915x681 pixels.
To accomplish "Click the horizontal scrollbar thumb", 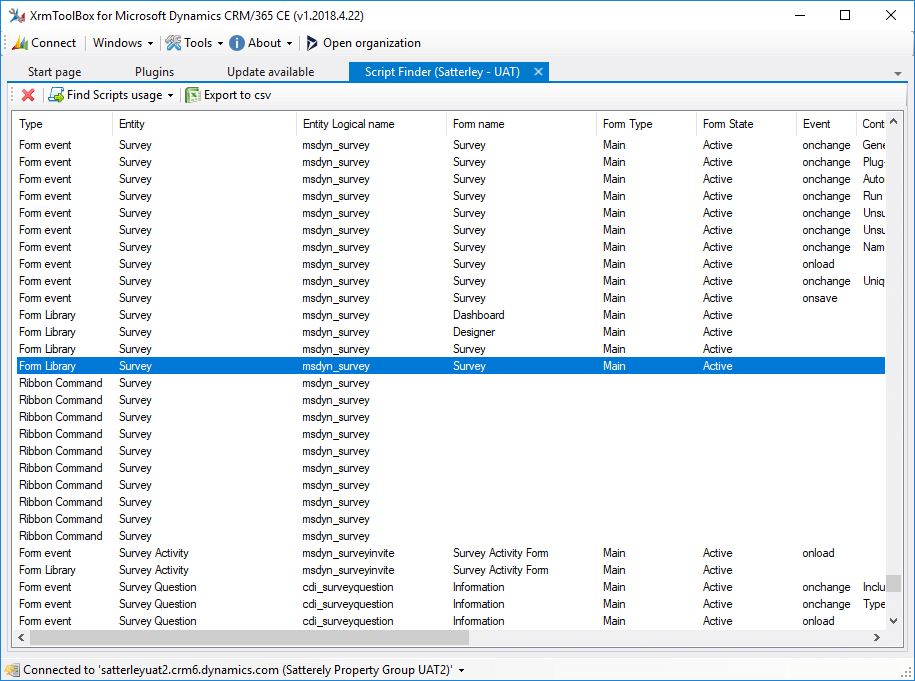I will pos(249,637).
